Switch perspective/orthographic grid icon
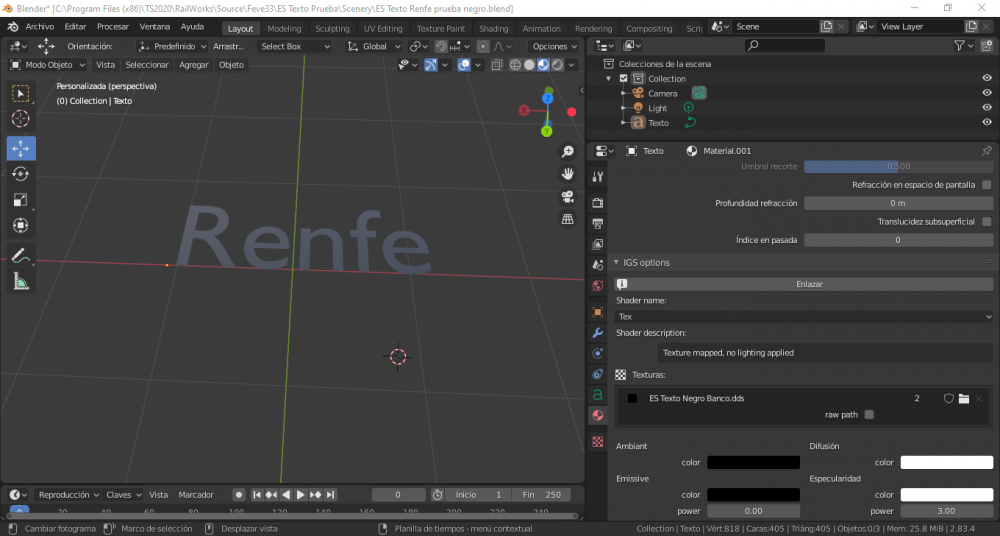Screen dimensions: 1000x536 pyautogui.click(x=568, y=219)
